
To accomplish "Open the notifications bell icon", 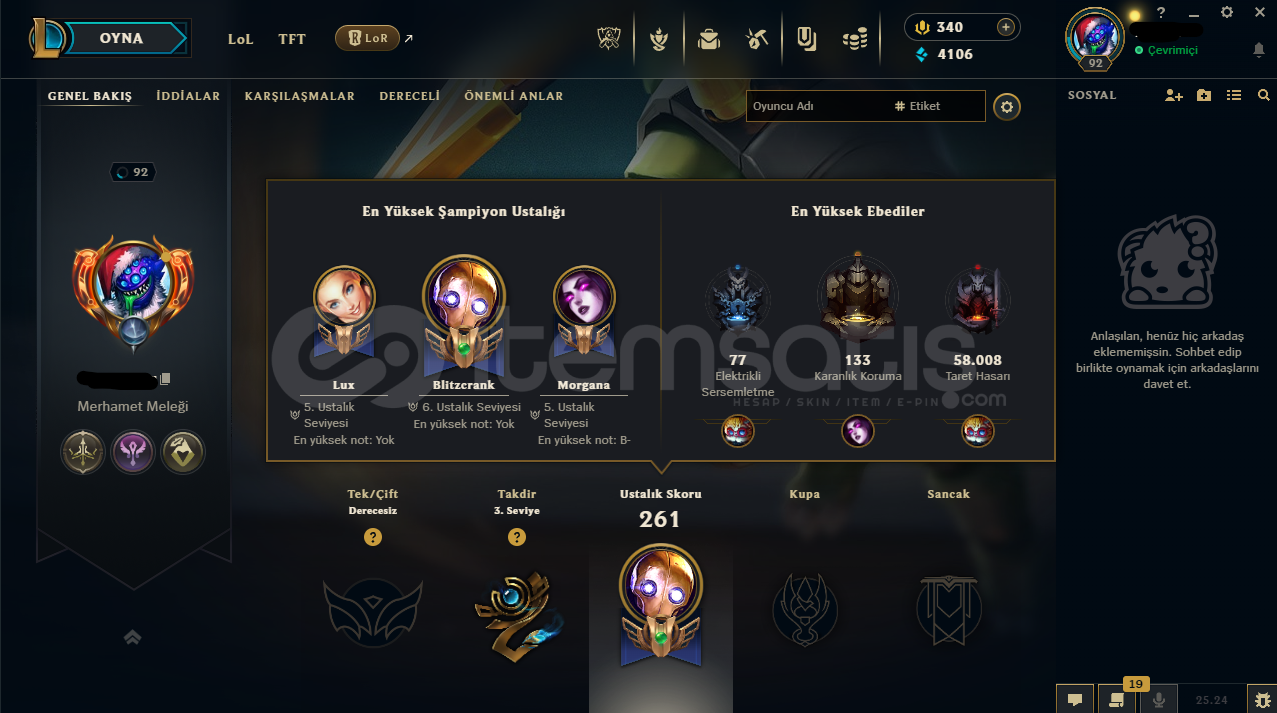I will pyautogui.click(x=1258, y=49).
